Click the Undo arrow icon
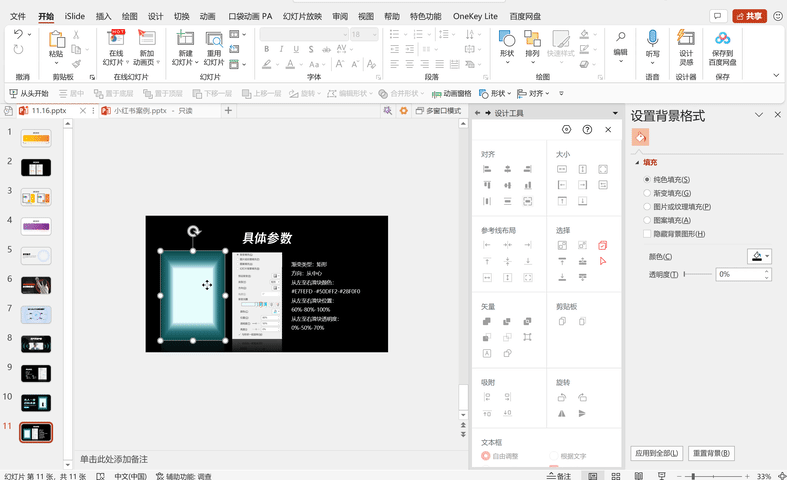 [18, 34]
